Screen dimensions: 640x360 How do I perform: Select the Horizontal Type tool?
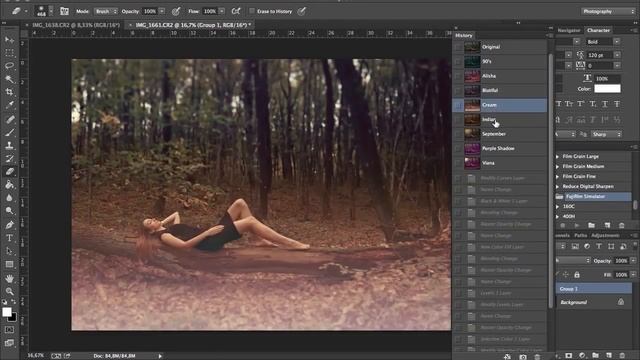(x=9, y=238)
